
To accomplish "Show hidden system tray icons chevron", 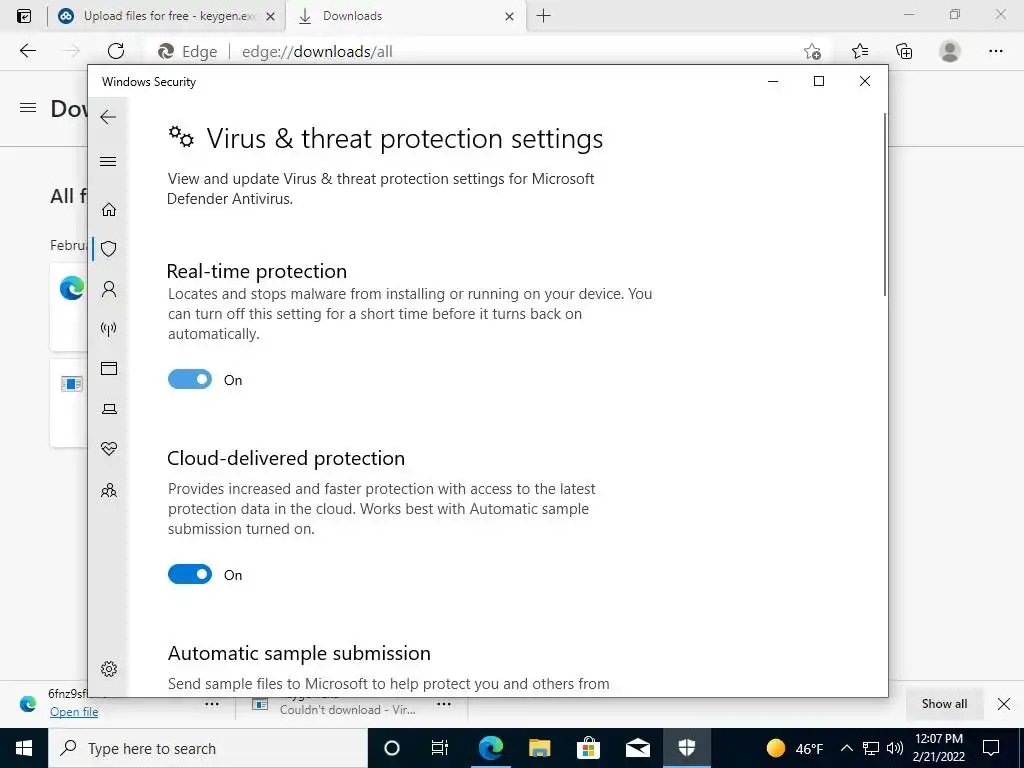I will point(846,748).
